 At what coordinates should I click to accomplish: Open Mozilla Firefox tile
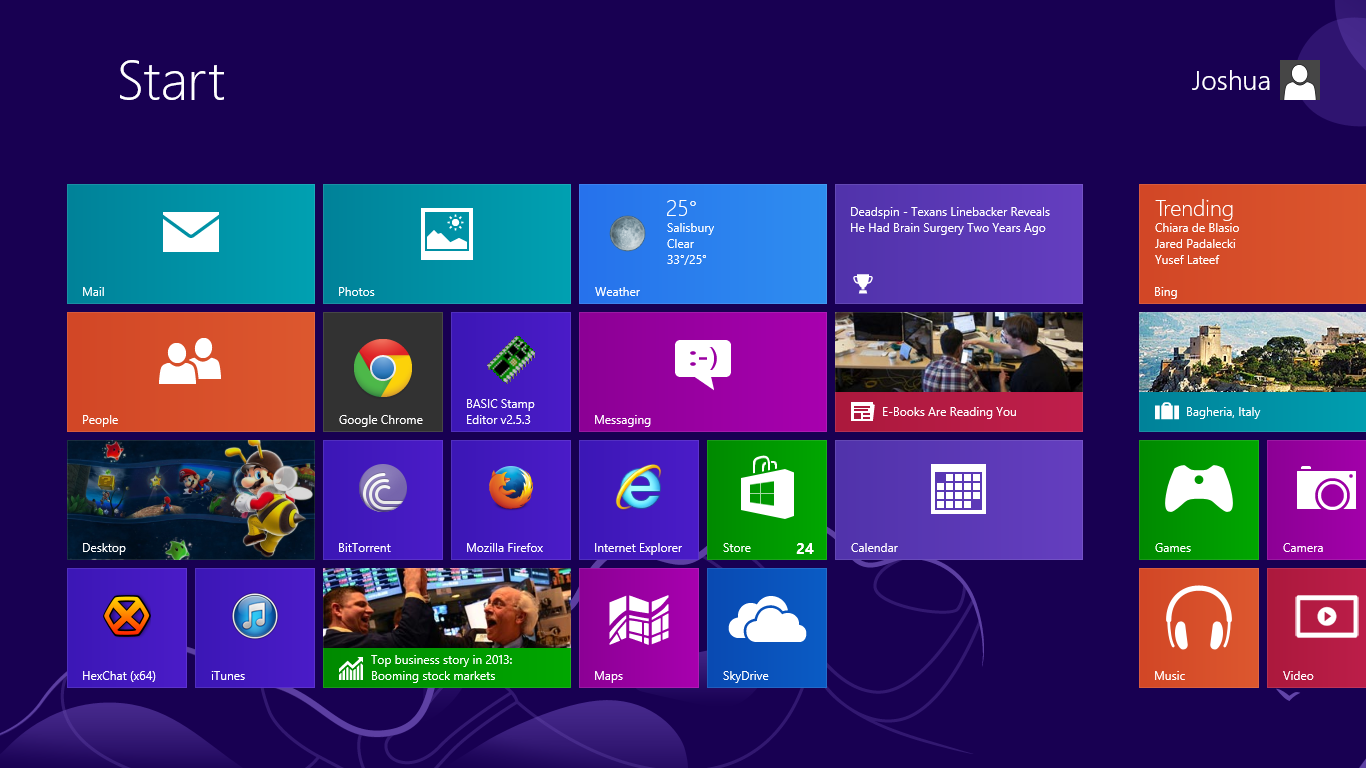coord(510,499)
